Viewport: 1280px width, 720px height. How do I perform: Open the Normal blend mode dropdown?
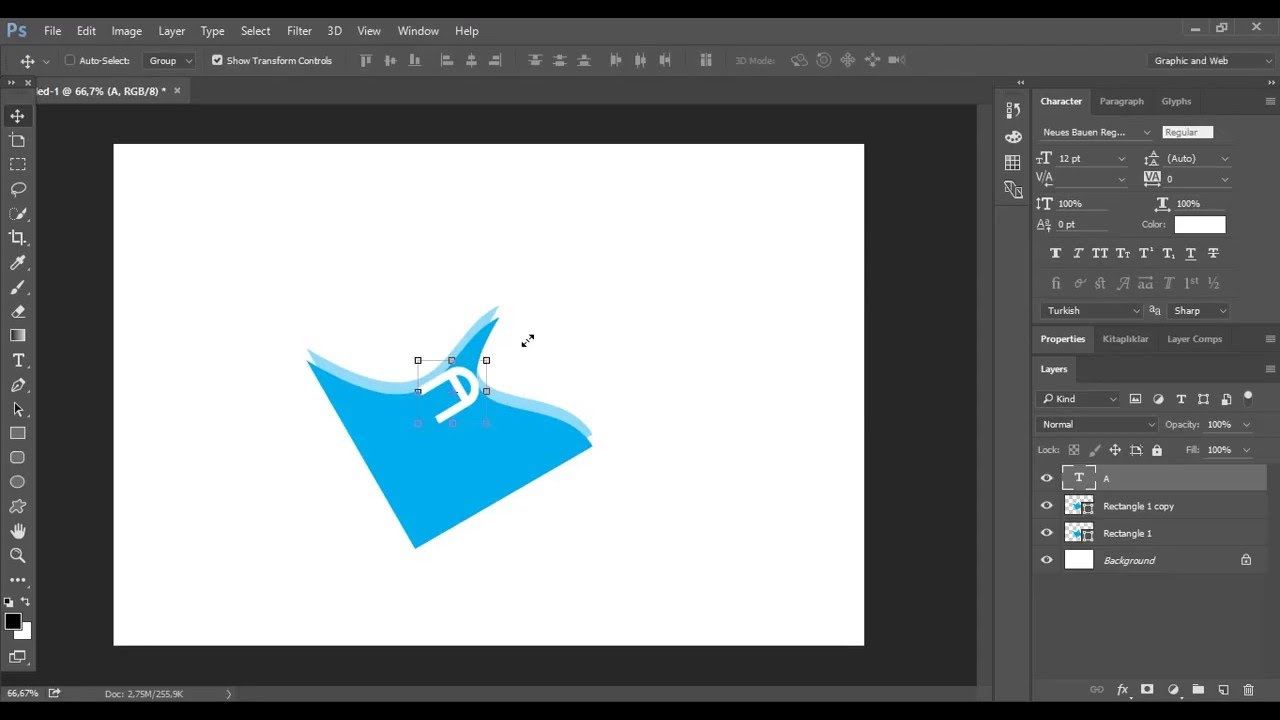(x=1097, y=425)
